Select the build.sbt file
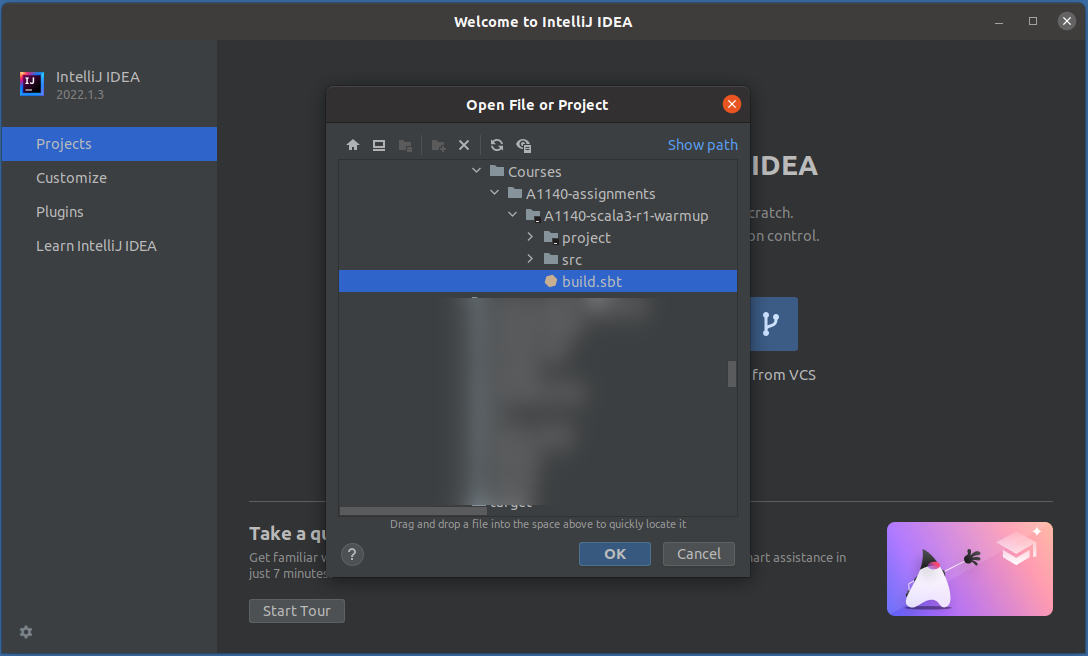 [x=591, y=282]
